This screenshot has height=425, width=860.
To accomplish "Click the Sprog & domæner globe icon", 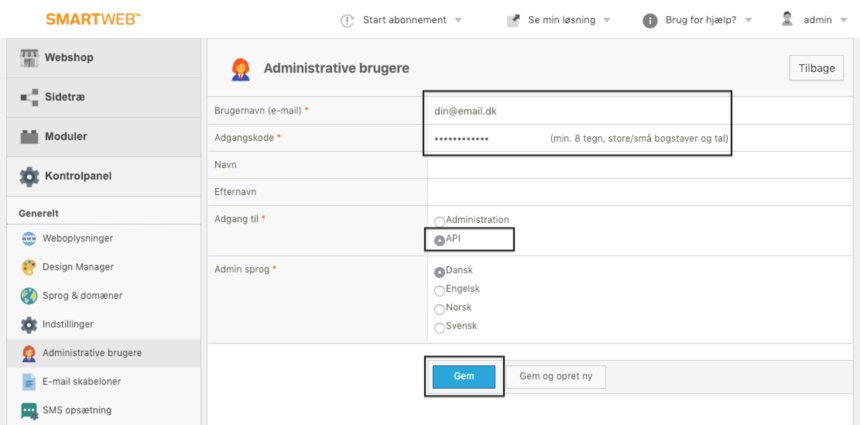I will pyautogui.click(x=29, y=296).
